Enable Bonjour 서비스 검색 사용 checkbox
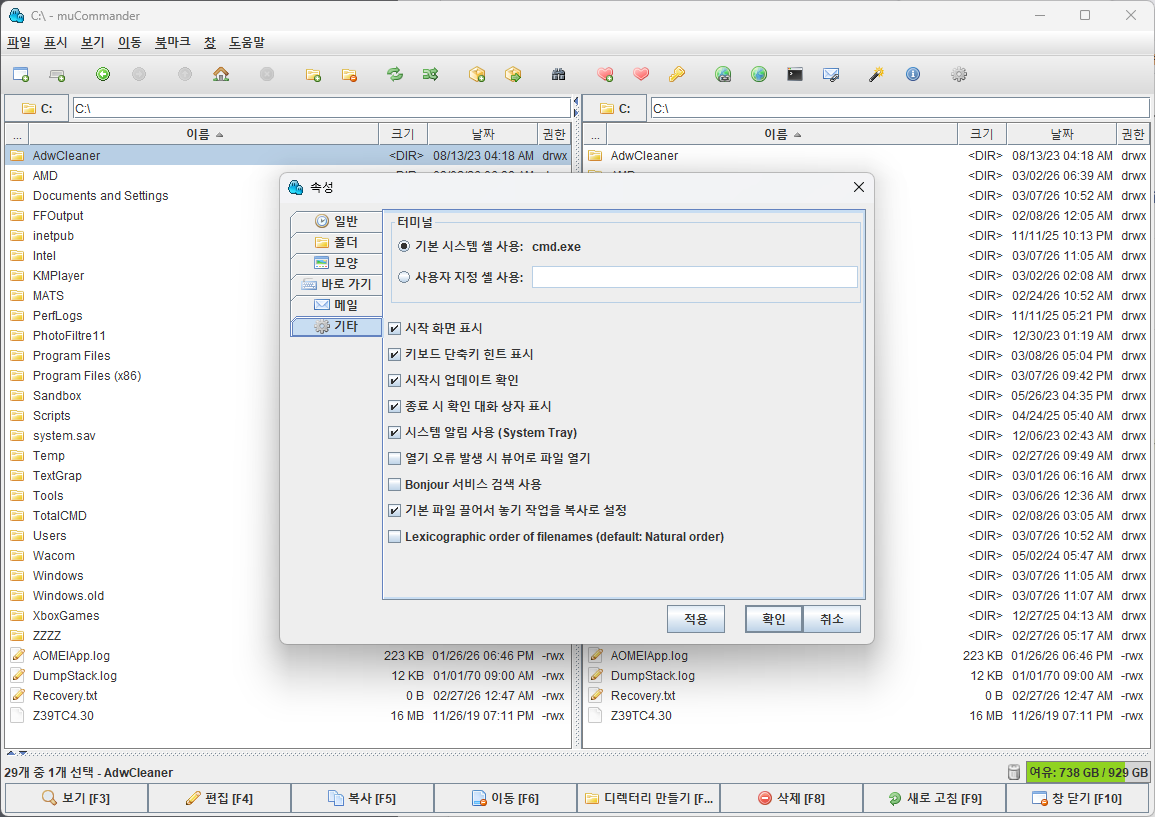This screenshot has height=817, width=1155. point(395,485)
